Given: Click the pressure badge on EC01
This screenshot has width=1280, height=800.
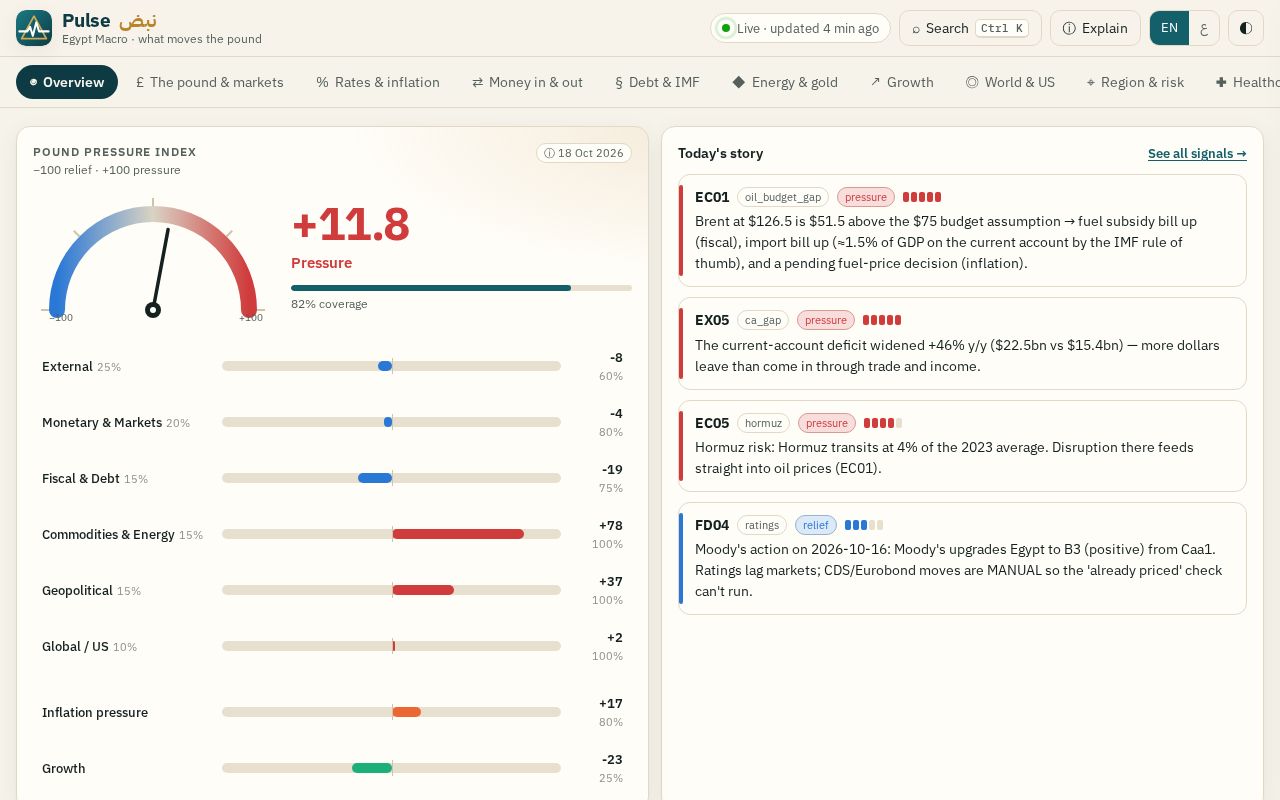Looking at the screenshot, I should pyautogui.click(x=866, y=197).
